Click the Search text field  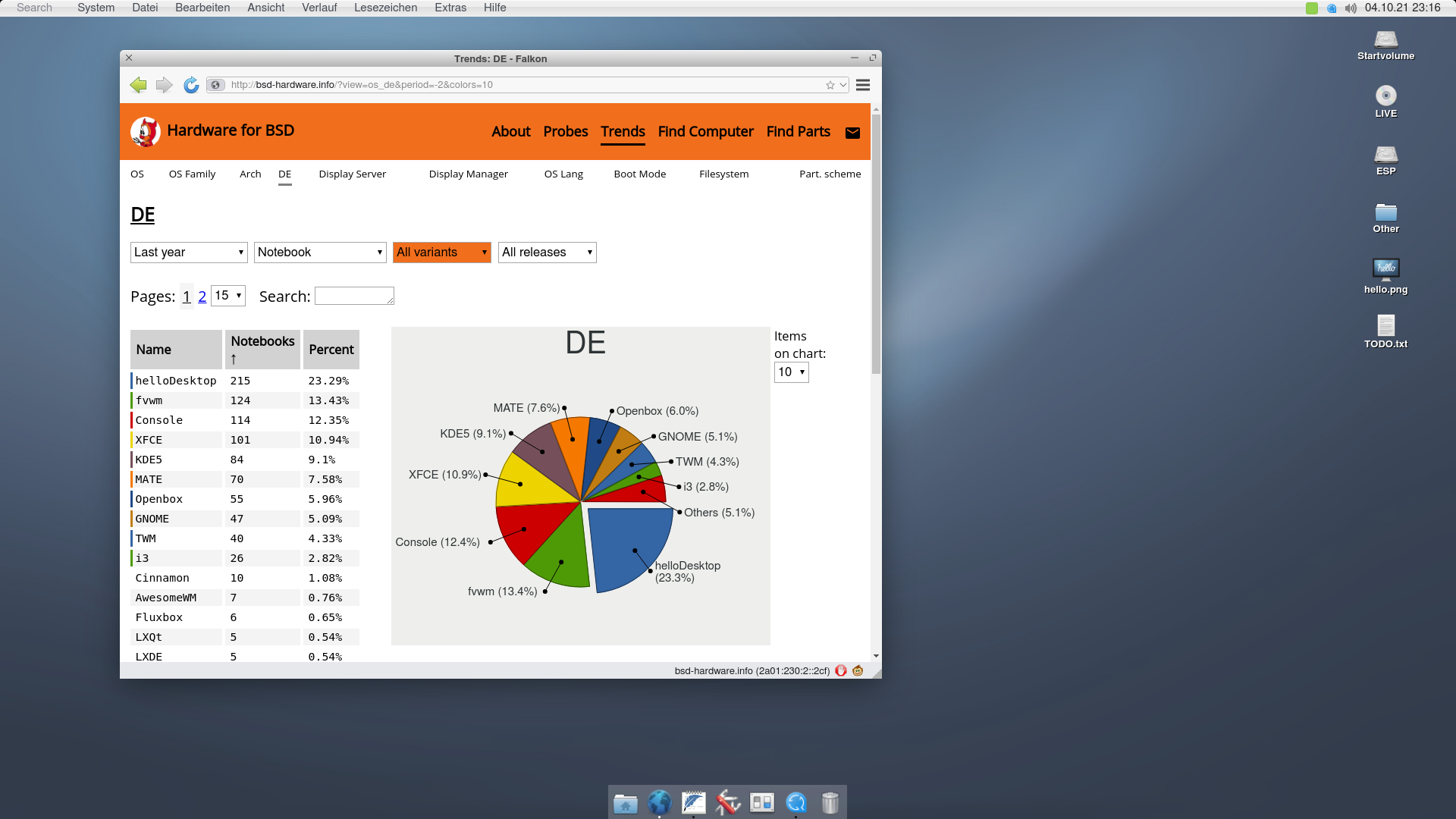353,296
